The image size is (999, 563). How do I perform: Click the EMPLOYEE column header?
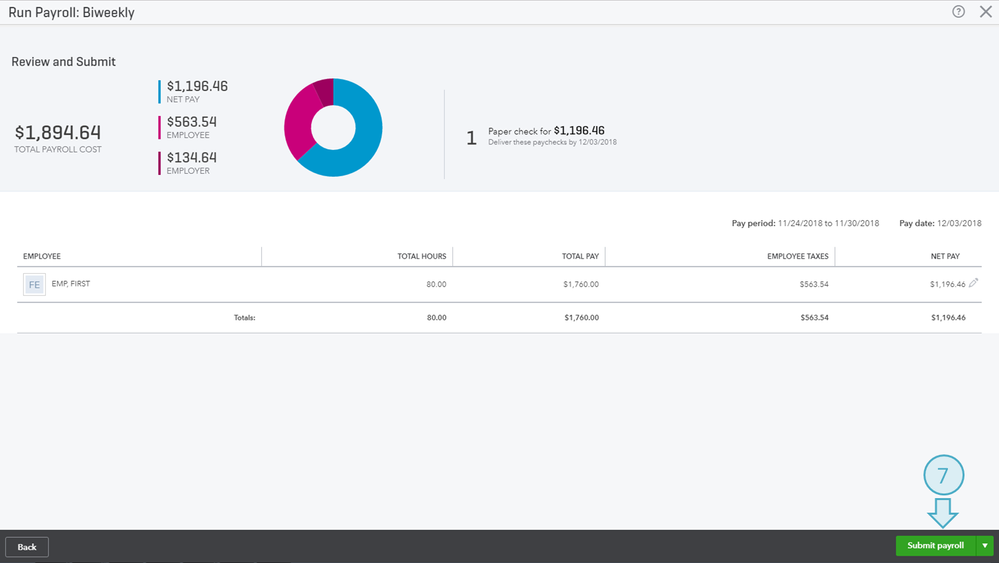tap(42, 256)
